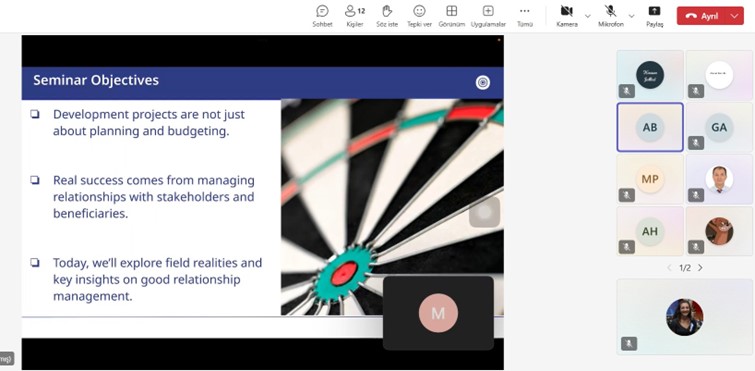Open Tepki ver reactions
This screenshot has width=755, height=371.
419,16
